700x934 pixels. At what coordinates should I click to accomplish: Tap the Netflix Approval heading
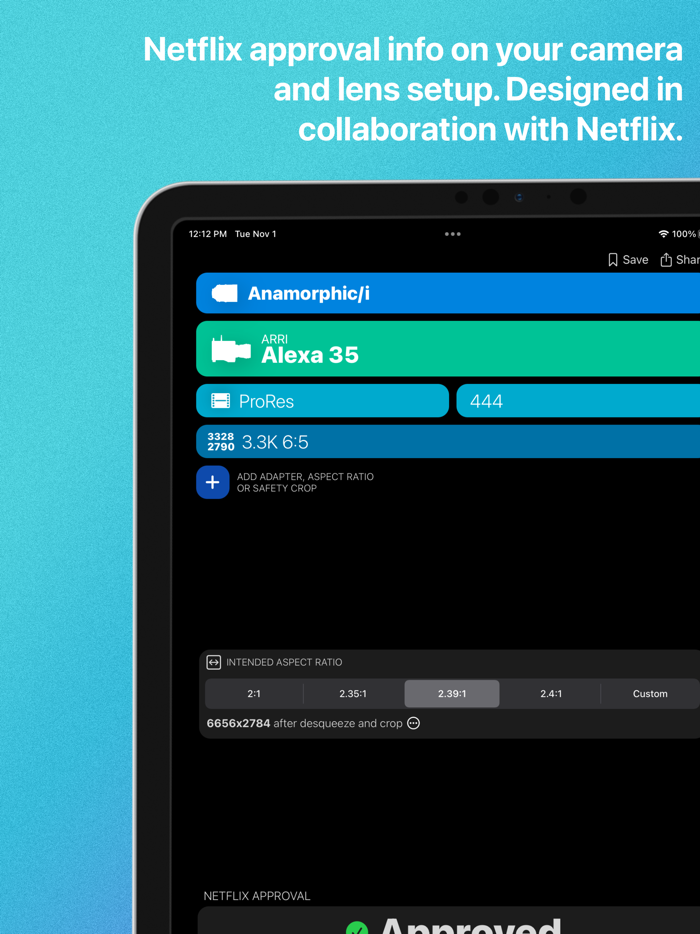click(x=257, y=896)
